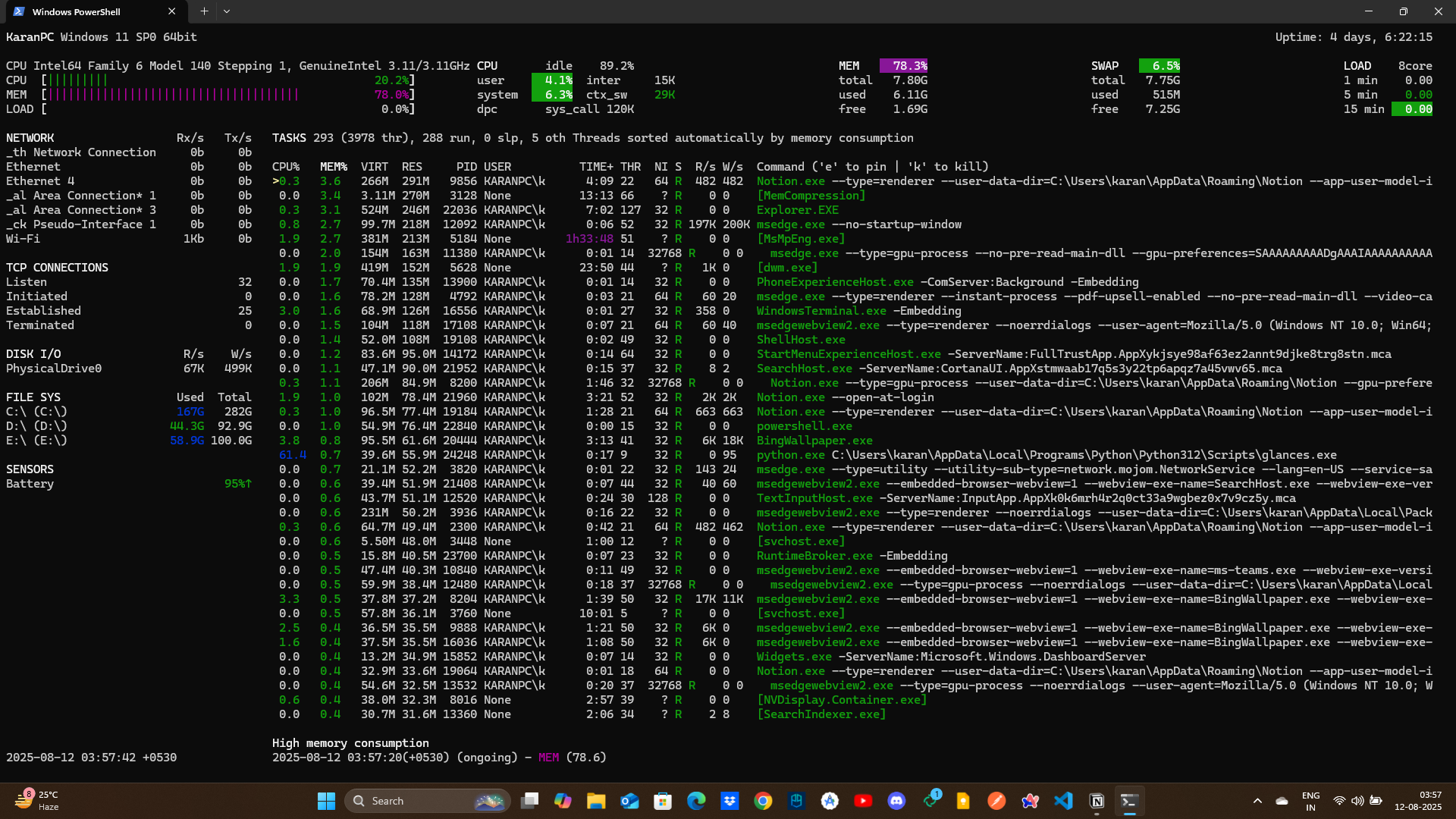Select the RuntimeBroker.exe process

coord(852,556)
